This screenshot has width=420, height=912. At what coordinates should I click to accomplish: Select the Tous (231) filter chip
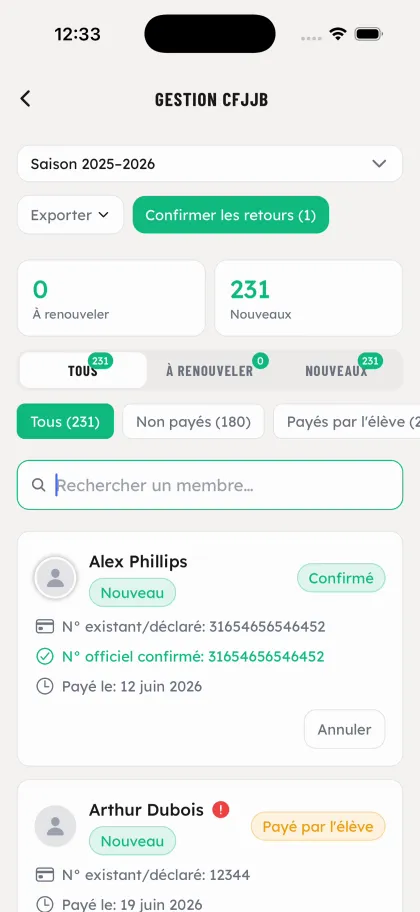click(65, 422)
